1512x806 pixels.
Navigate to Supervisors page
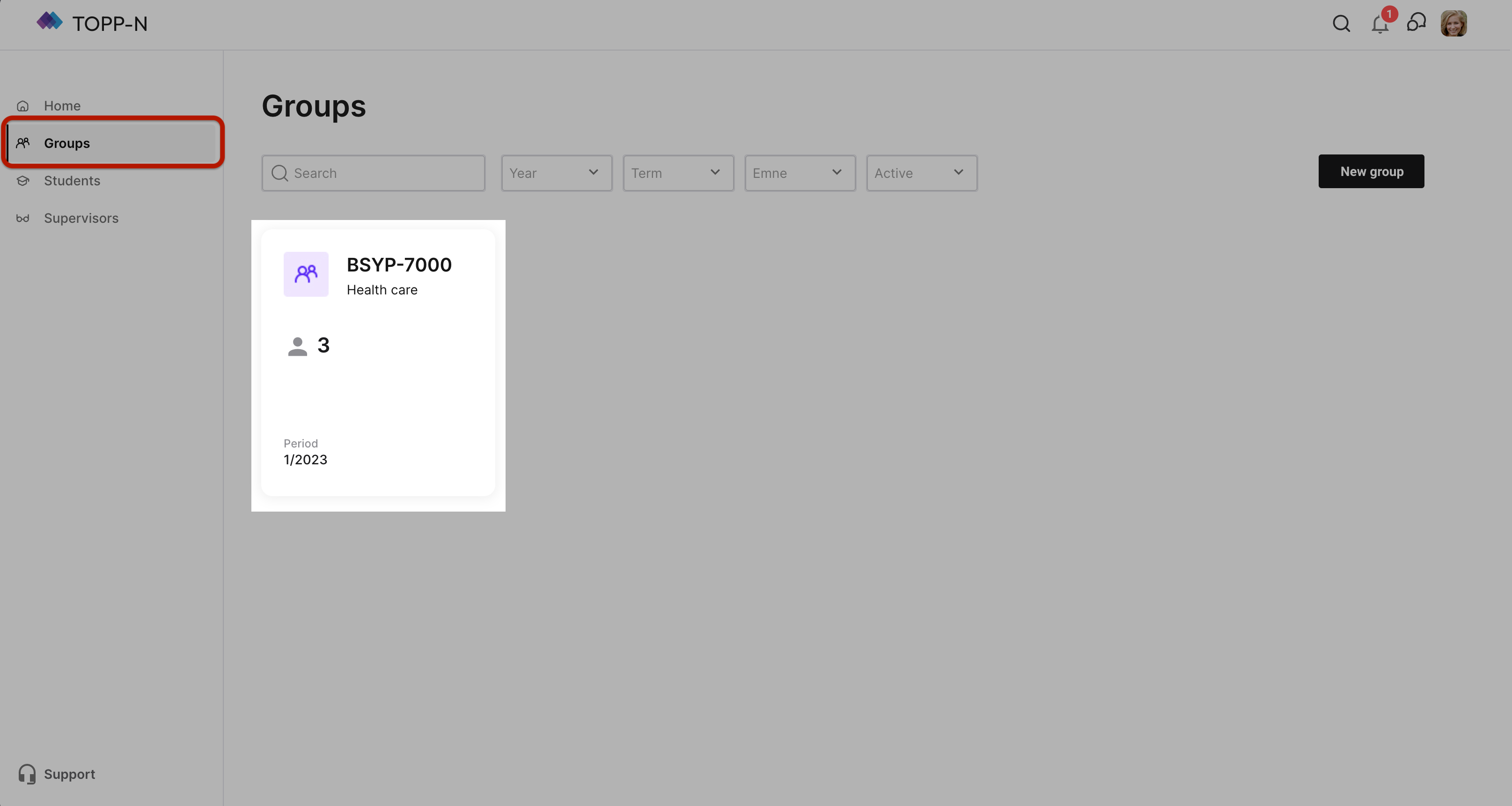click(x=81, y=219)
